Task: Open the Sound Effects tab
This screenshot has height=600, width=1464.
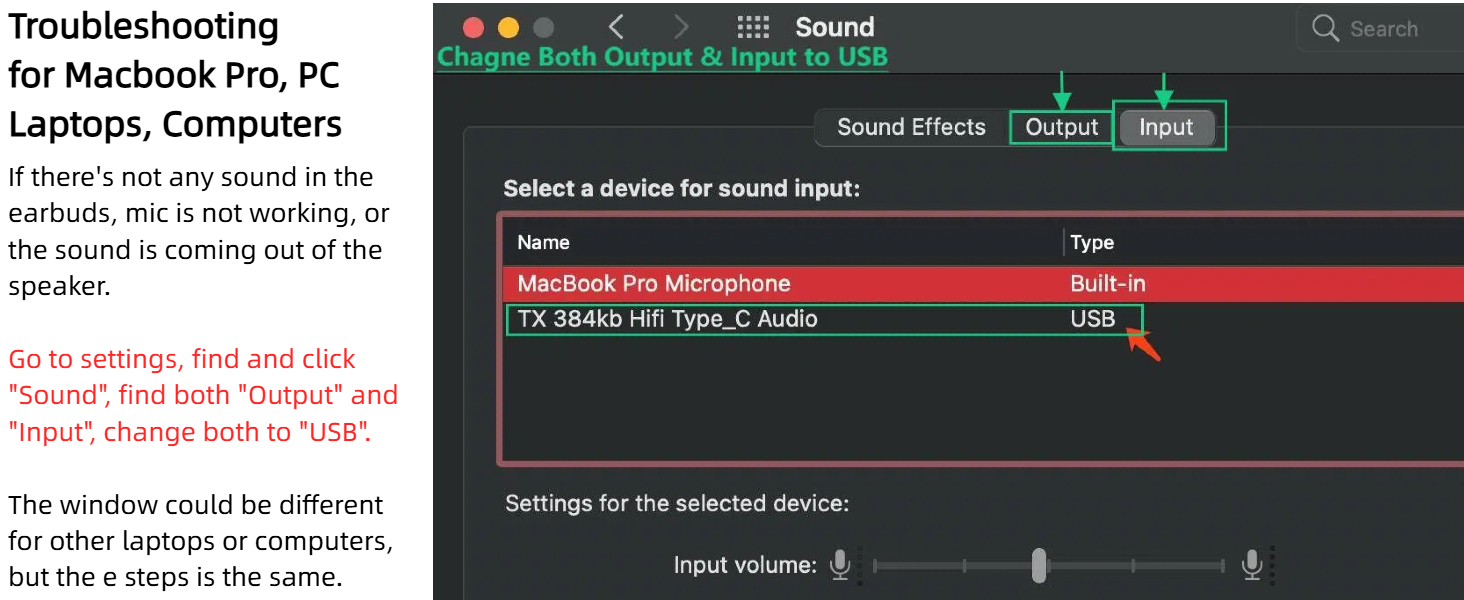Action: pyautogui.click(x=911, y=127)
